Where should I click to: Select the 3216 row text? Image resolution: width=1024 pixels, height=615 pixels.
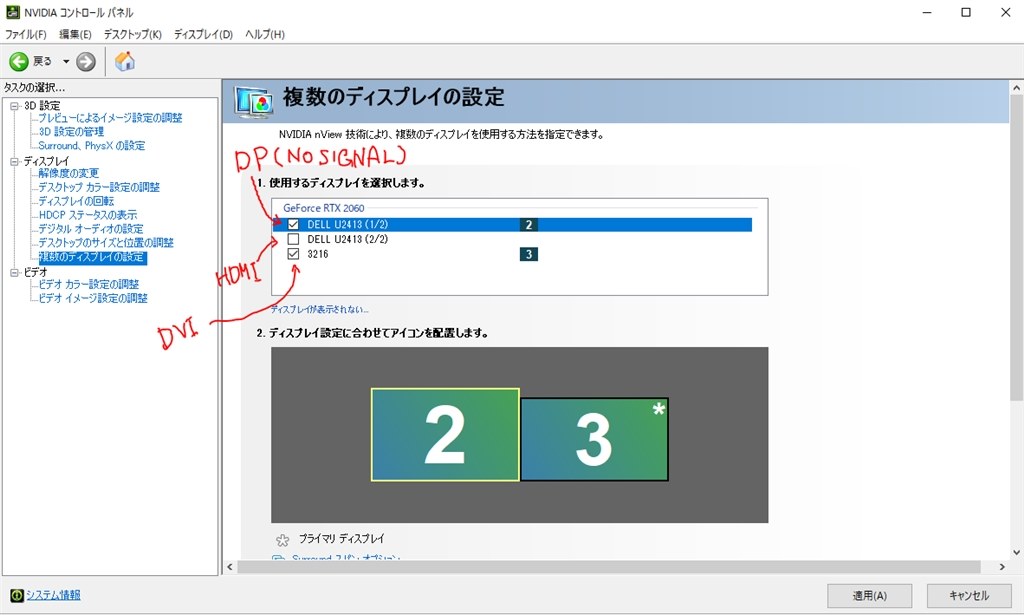click(x=318, y=254)
